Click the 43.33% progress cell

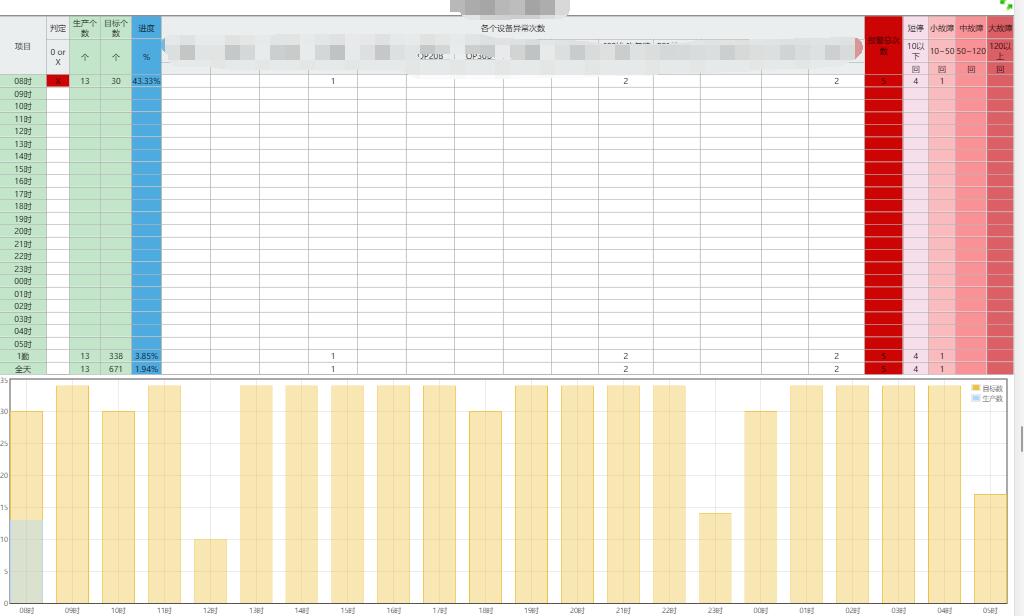pos(146,81)
